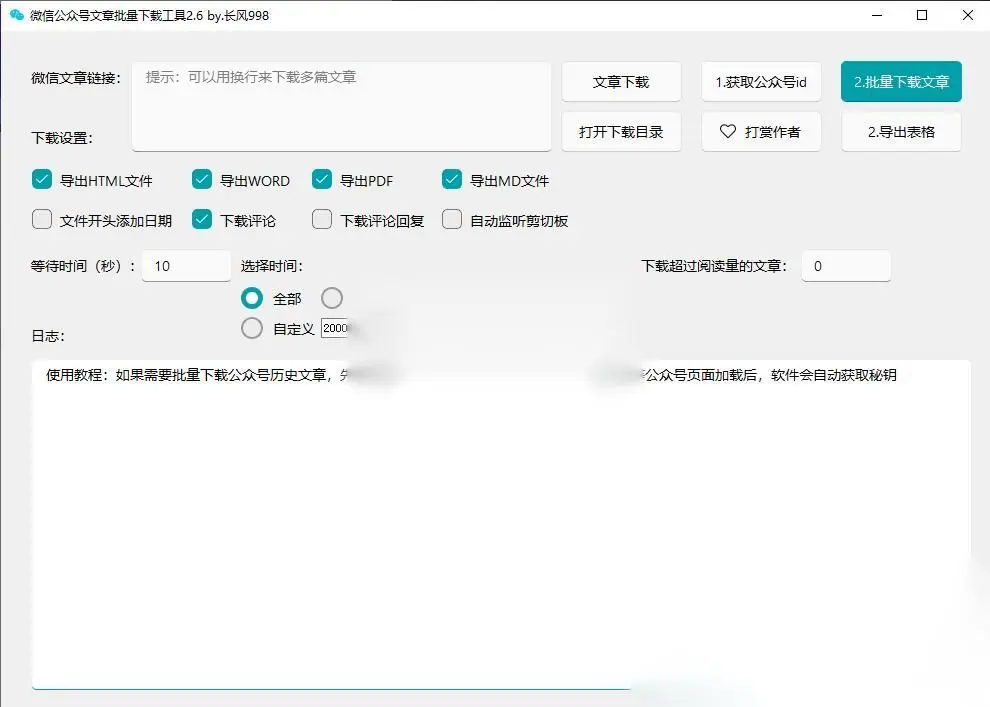Close the downloader window
This screenshot has width=990, height=707.
(968, 15)
